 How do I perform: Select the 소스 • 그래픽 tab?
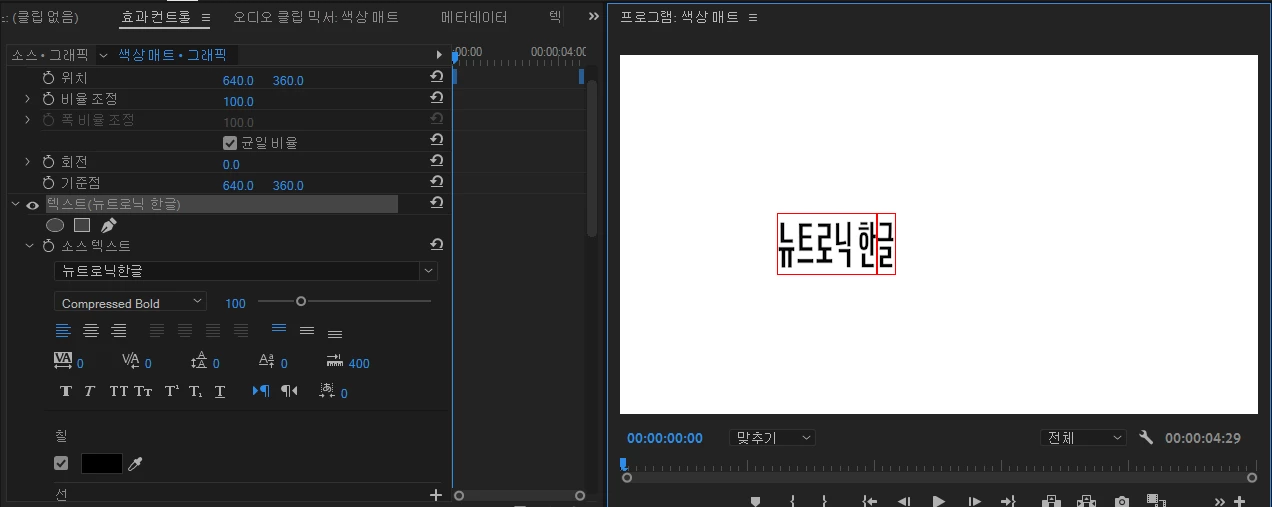coord(50,55)
